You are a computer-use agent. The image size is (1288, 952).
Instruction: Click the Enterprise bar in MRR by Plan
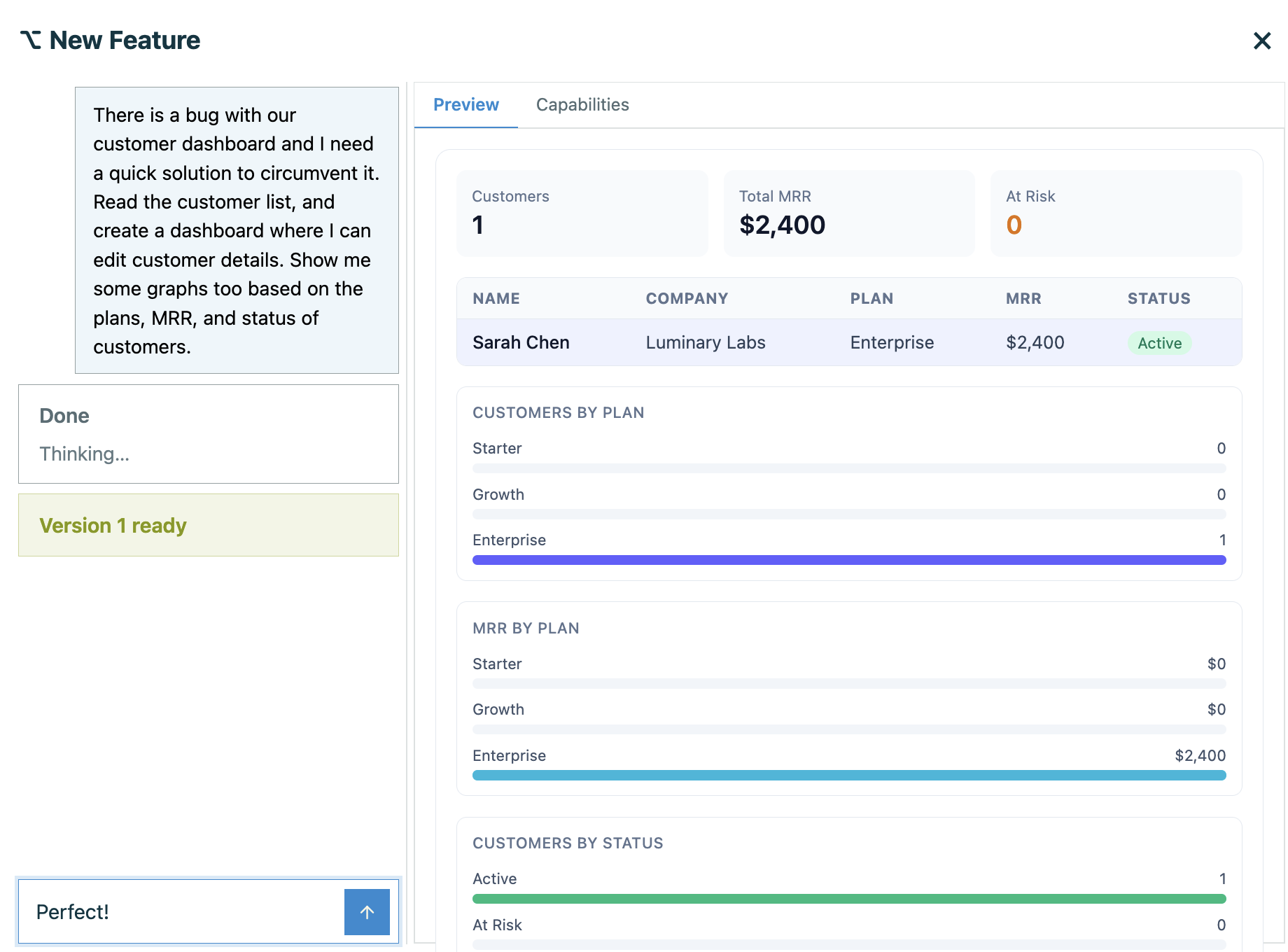coord(849,776)
